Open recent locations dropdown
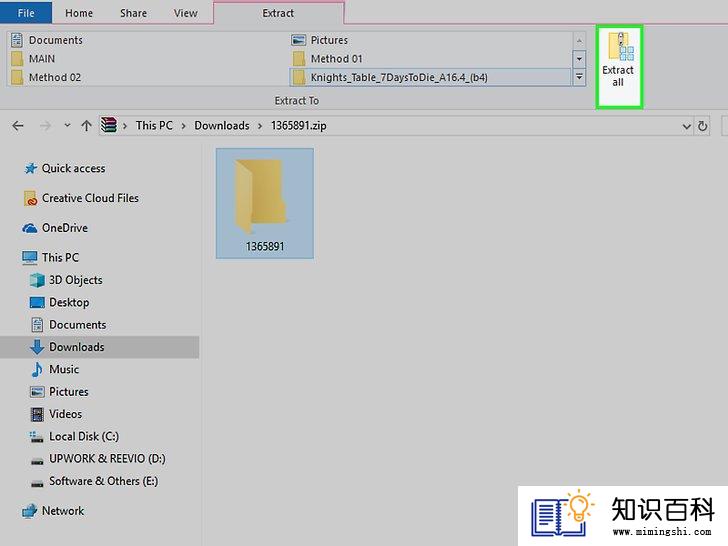The width and height of the screenshot is (728, 546). pos(67,125)
